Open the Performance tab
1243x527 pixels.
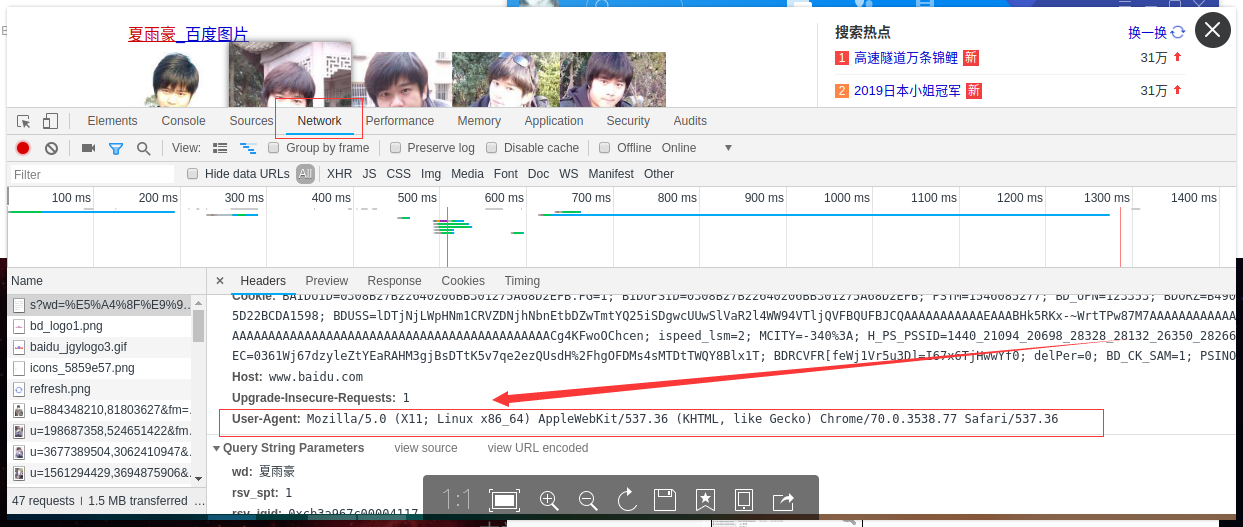pyautogui.click(x=400, y=121)
